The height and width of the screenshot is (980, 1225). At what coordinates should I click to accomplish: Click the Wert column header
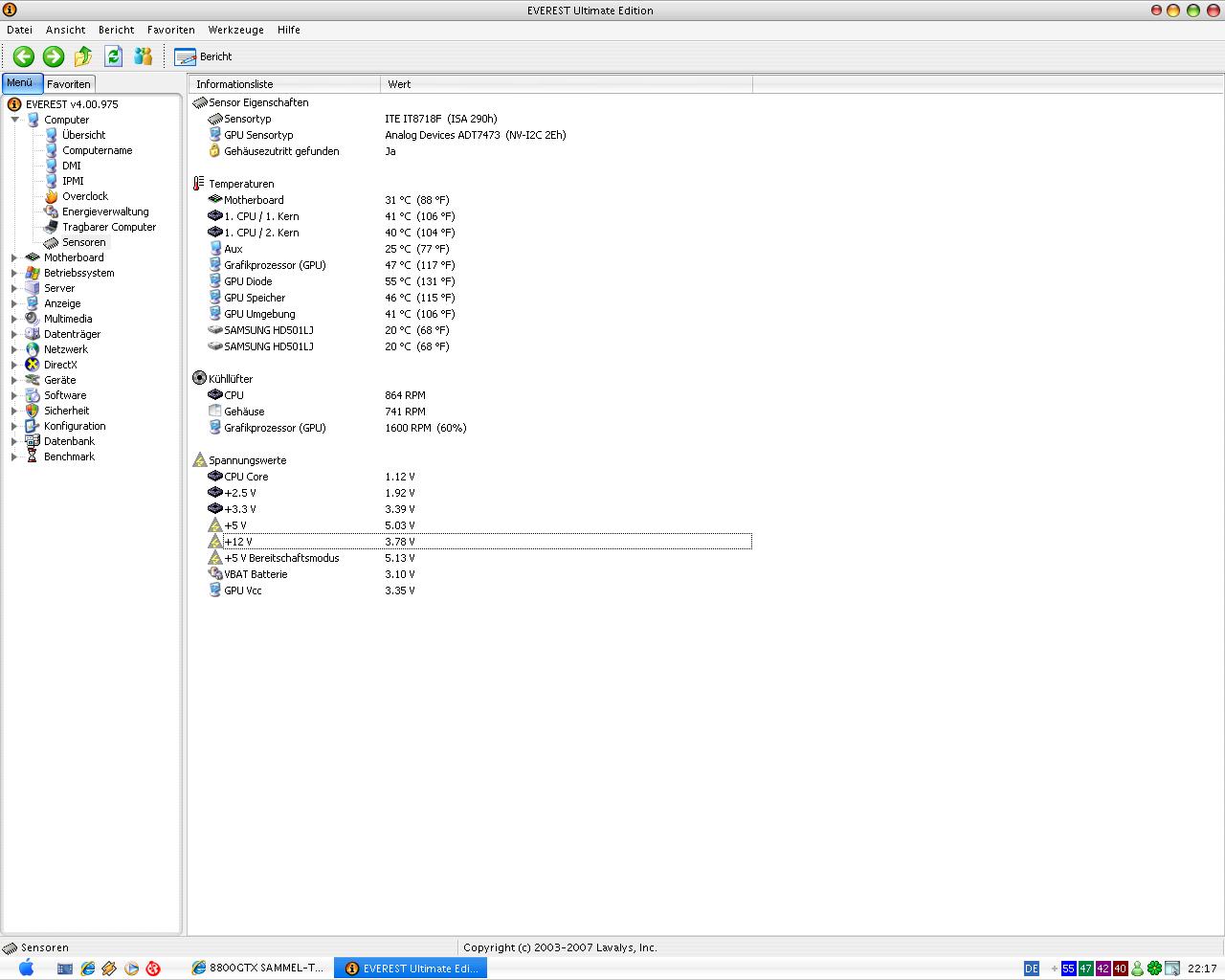[x=567, y=84]
